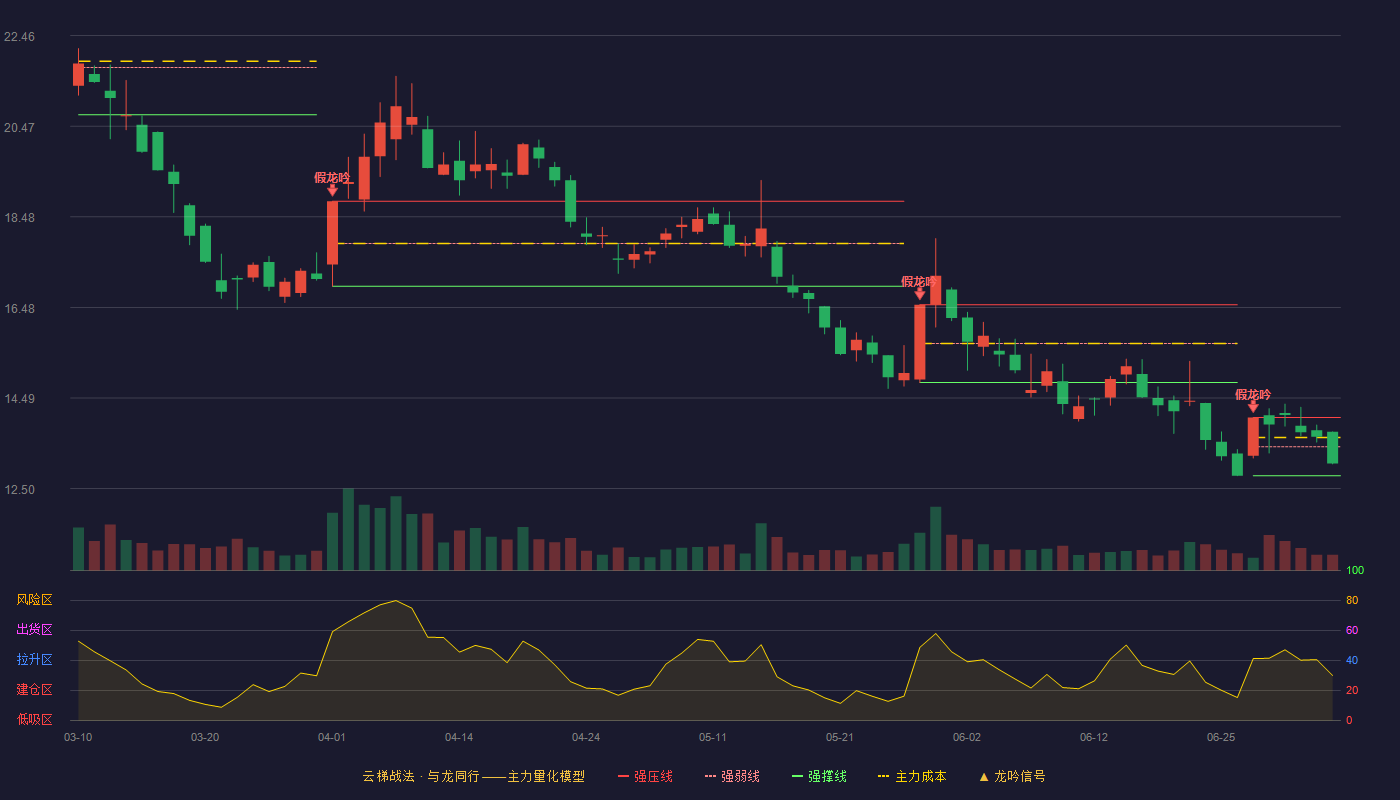The width and height of the screenshot is (1400, 800).
Task: Select the 拉升区 zone label
Action: coord(34,660)
